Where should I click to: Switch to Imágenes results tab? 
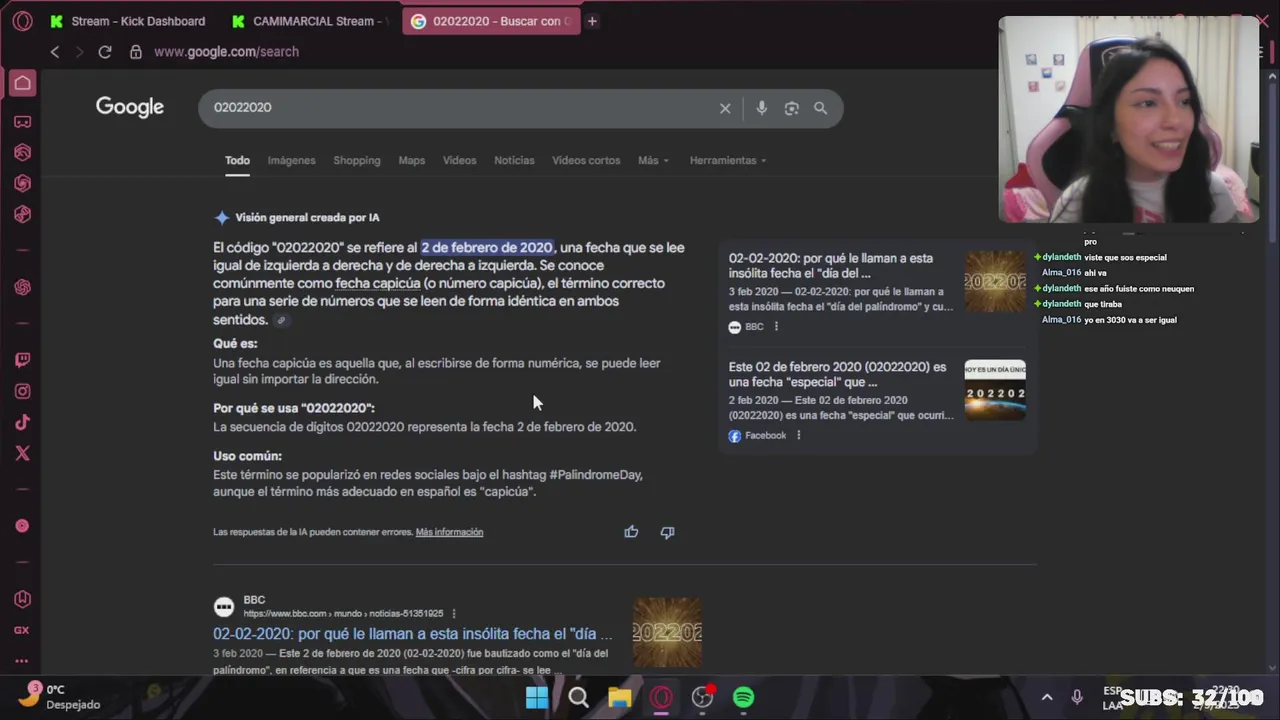point(291,161)
